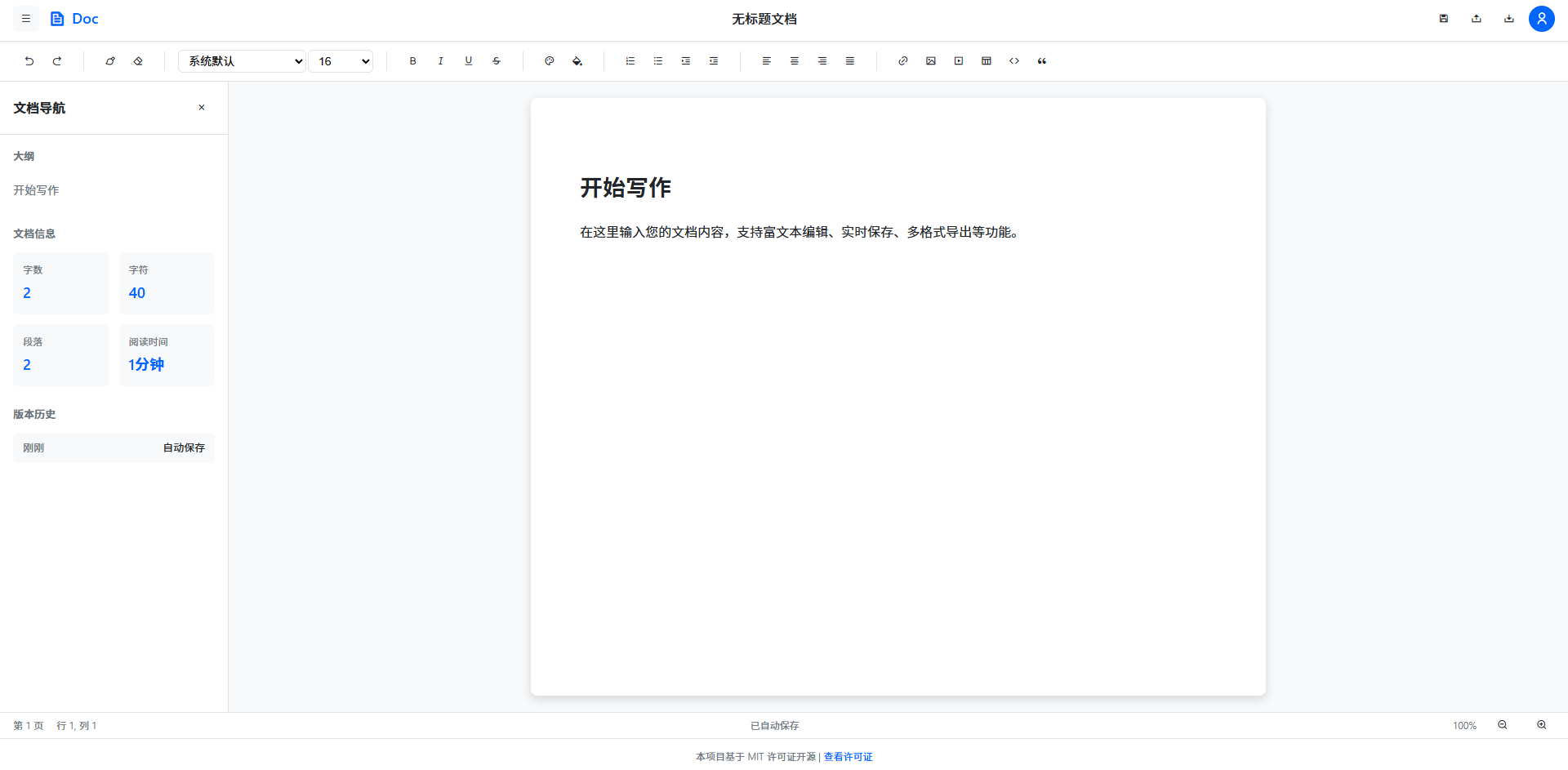The height and width of the screenshot is (770, 1568).
Task: Open the font size dropdown
Action: [341, 60]
